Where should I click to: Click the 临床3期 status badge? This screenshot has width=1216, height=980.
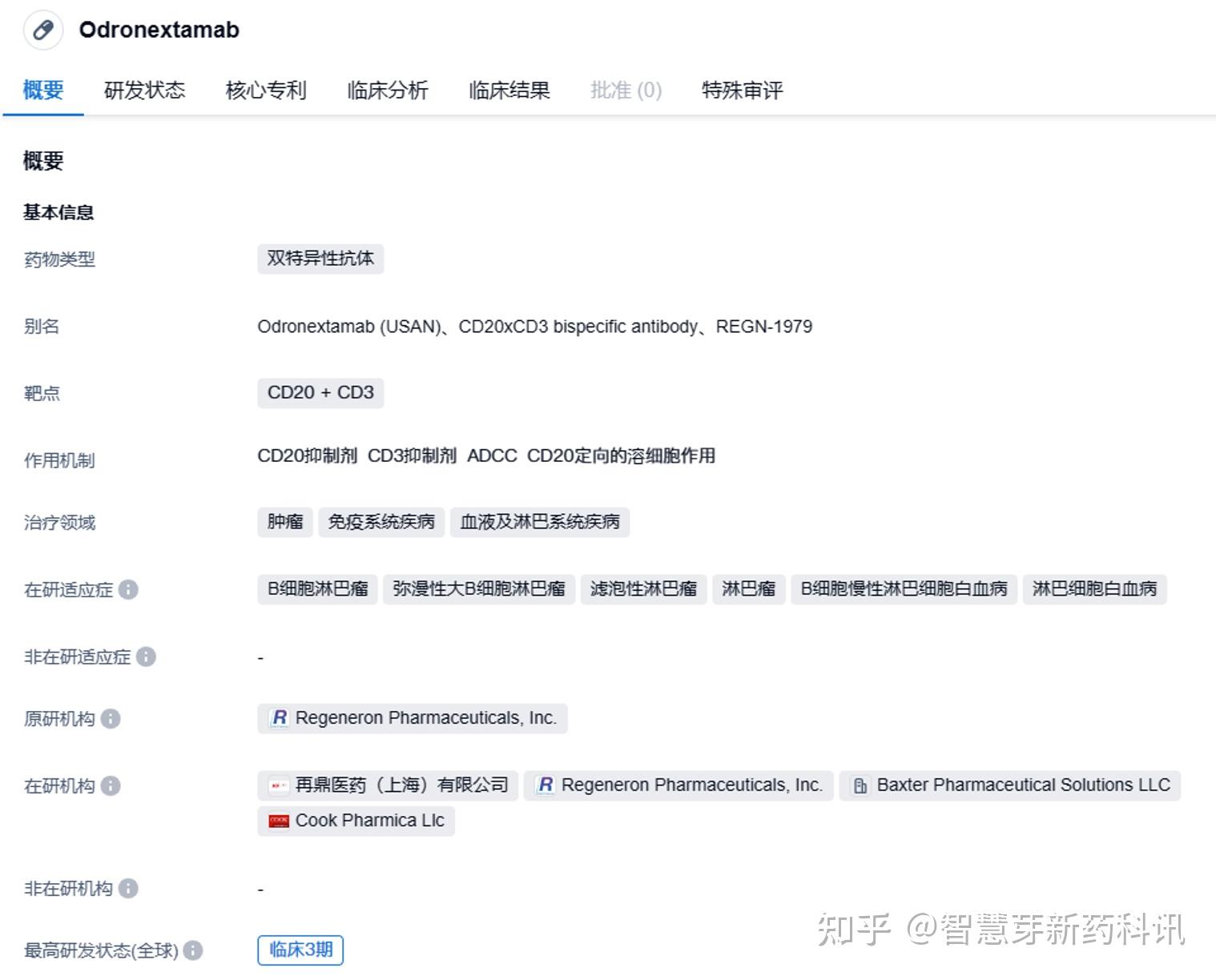coord(300,950)
